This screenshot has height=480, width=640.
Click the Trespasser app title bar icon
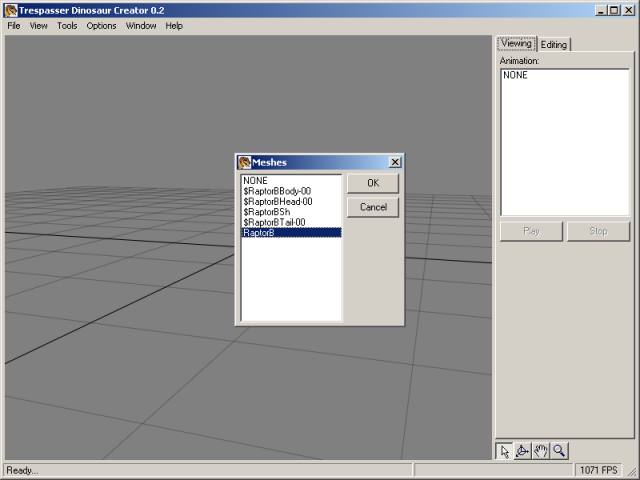click(x=10, y=10)
